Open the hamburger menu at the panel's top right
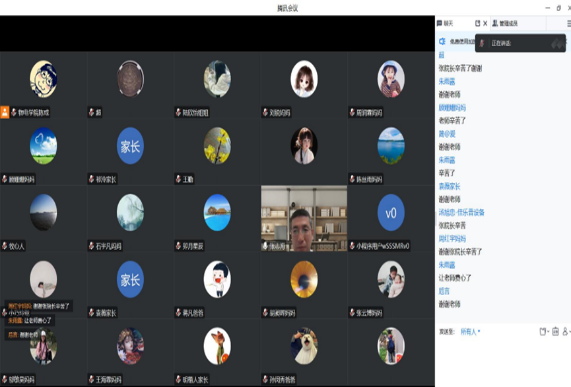 569,23
